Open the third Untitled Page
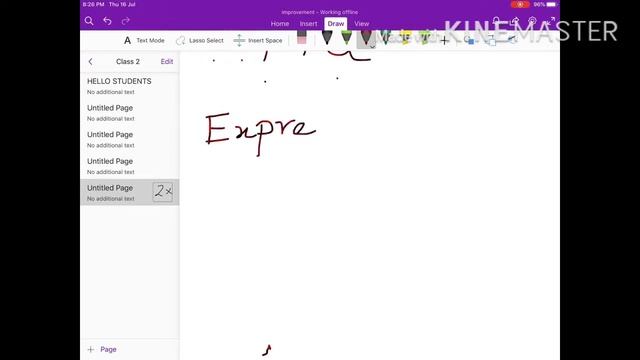640x360 pixels. tap(130, 166)
